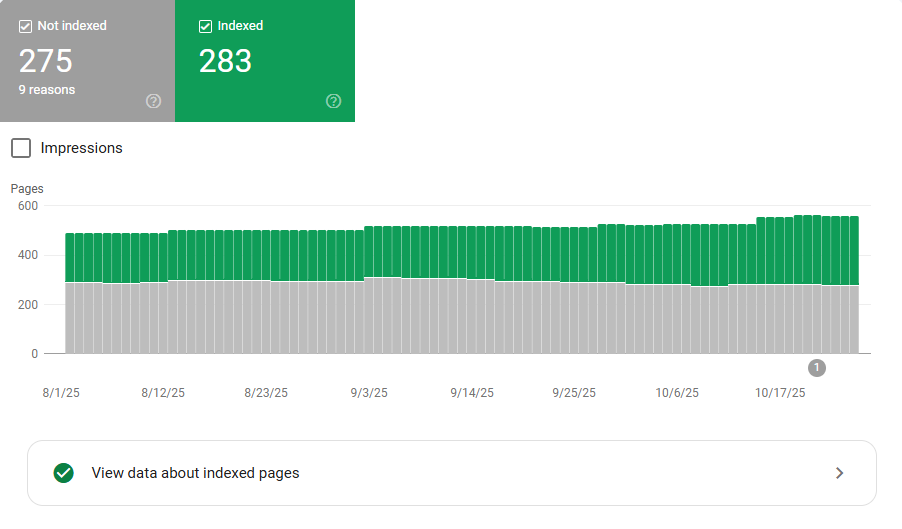The image size is (902, 529).
Task: Click the green segment of the rightmost bar
Action: pyautogui.click(x=853, y=250)
